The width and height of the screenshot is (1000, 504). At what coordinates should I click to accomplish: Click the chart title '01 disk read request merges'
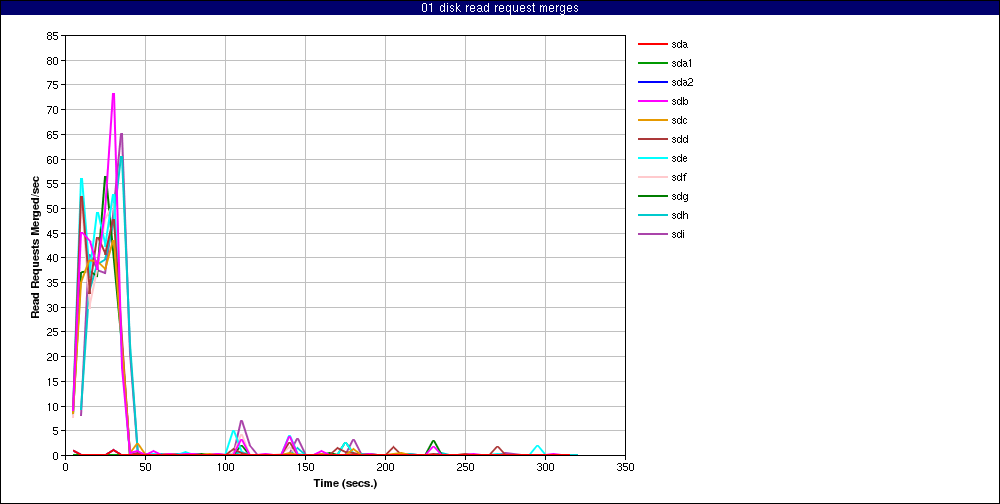(500, 8)
